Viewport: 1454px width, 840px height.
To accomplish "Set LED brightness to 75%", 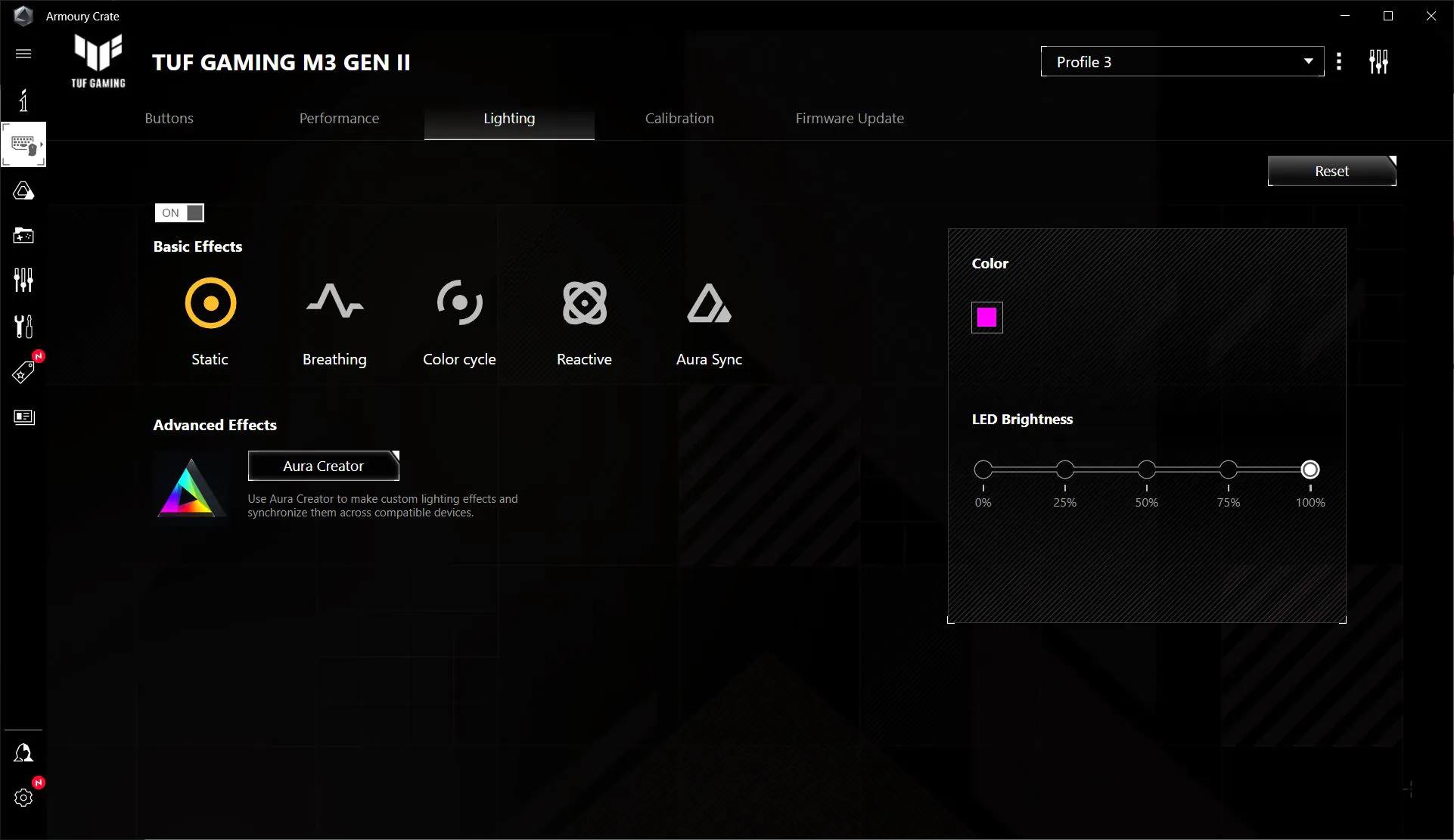I will [1229, 470].
